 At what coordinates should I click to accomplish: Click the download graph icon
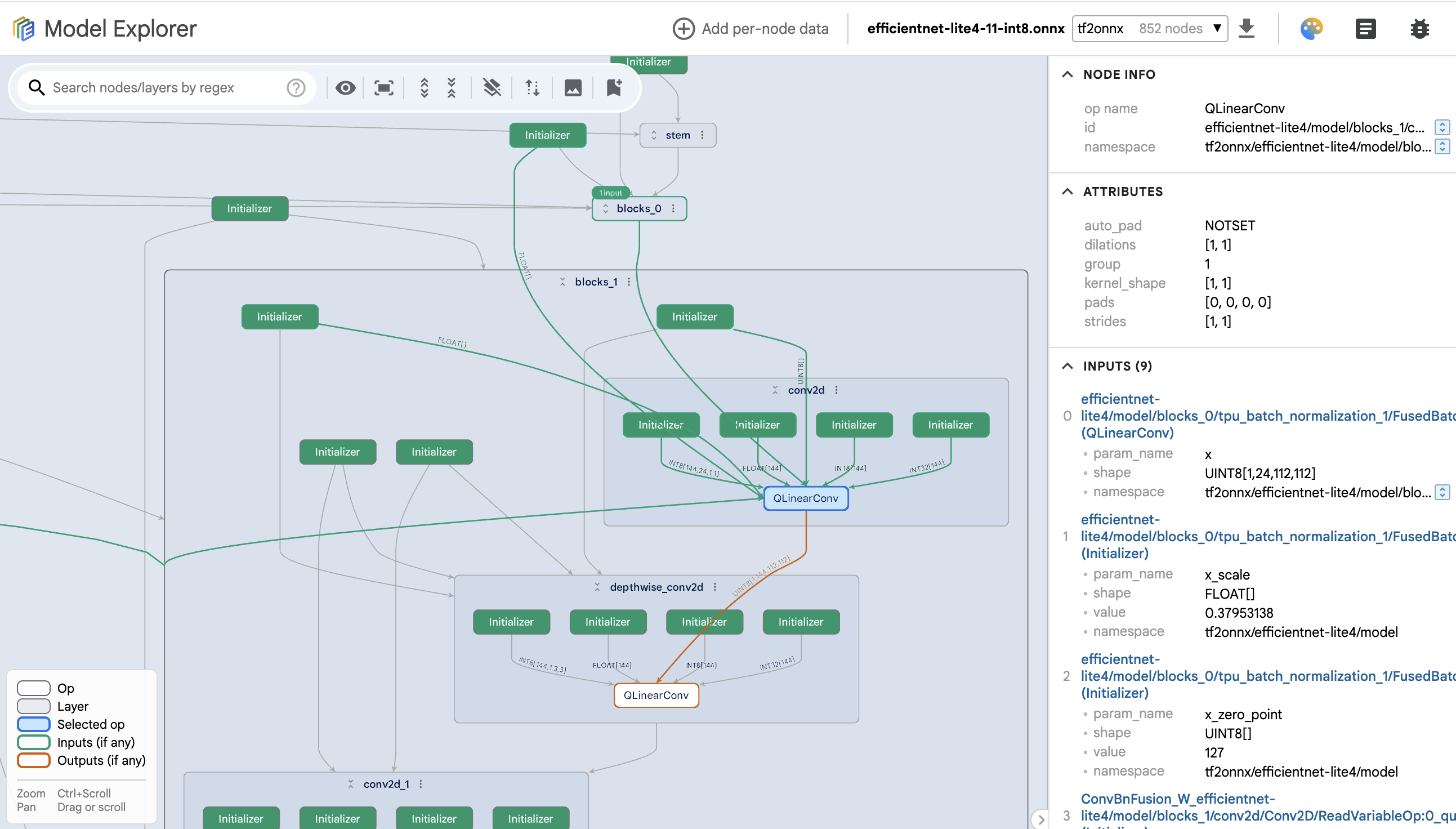(1247, 29)
